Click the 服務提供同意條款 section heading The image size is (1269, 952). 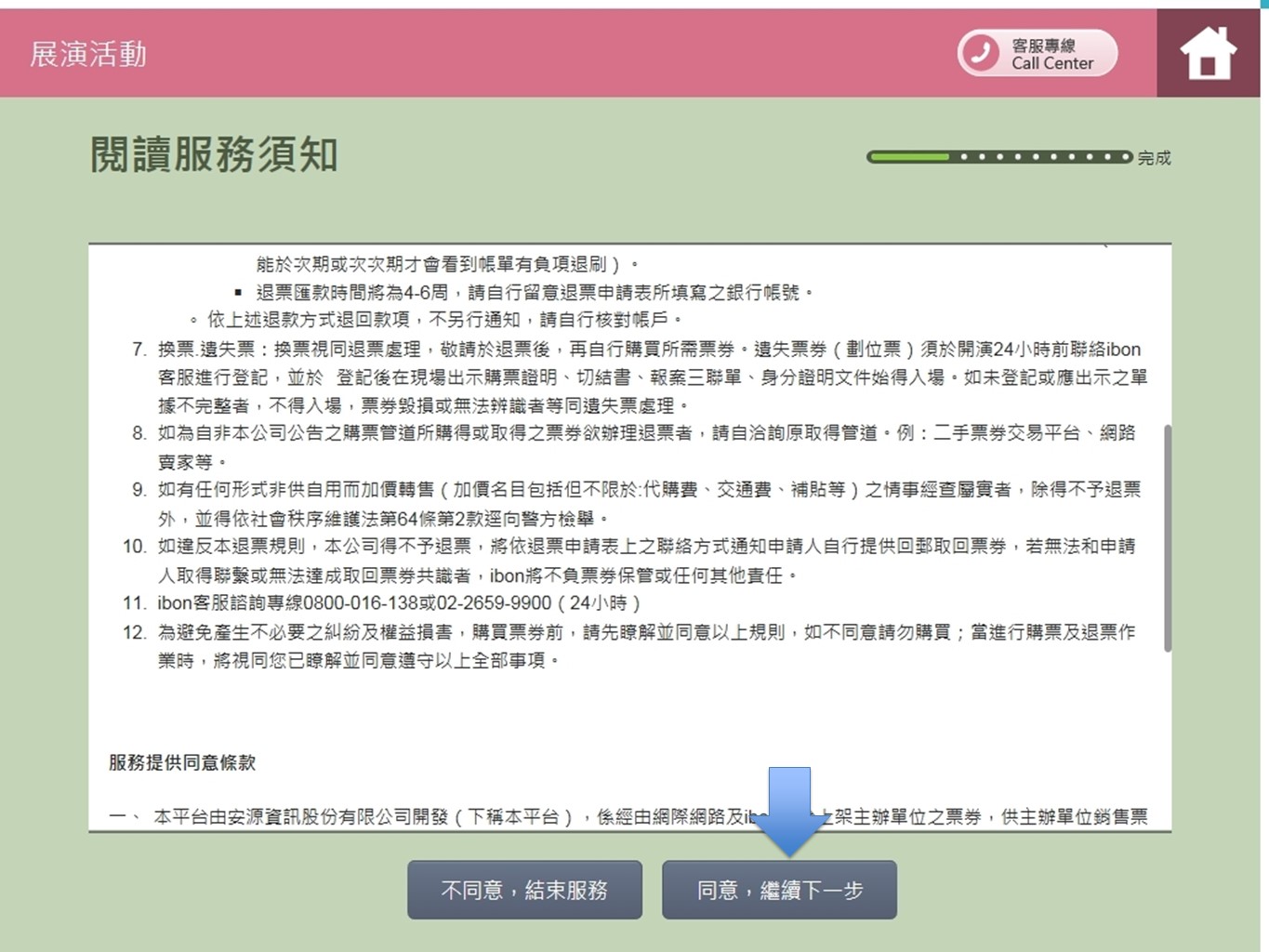pos(182,762)
